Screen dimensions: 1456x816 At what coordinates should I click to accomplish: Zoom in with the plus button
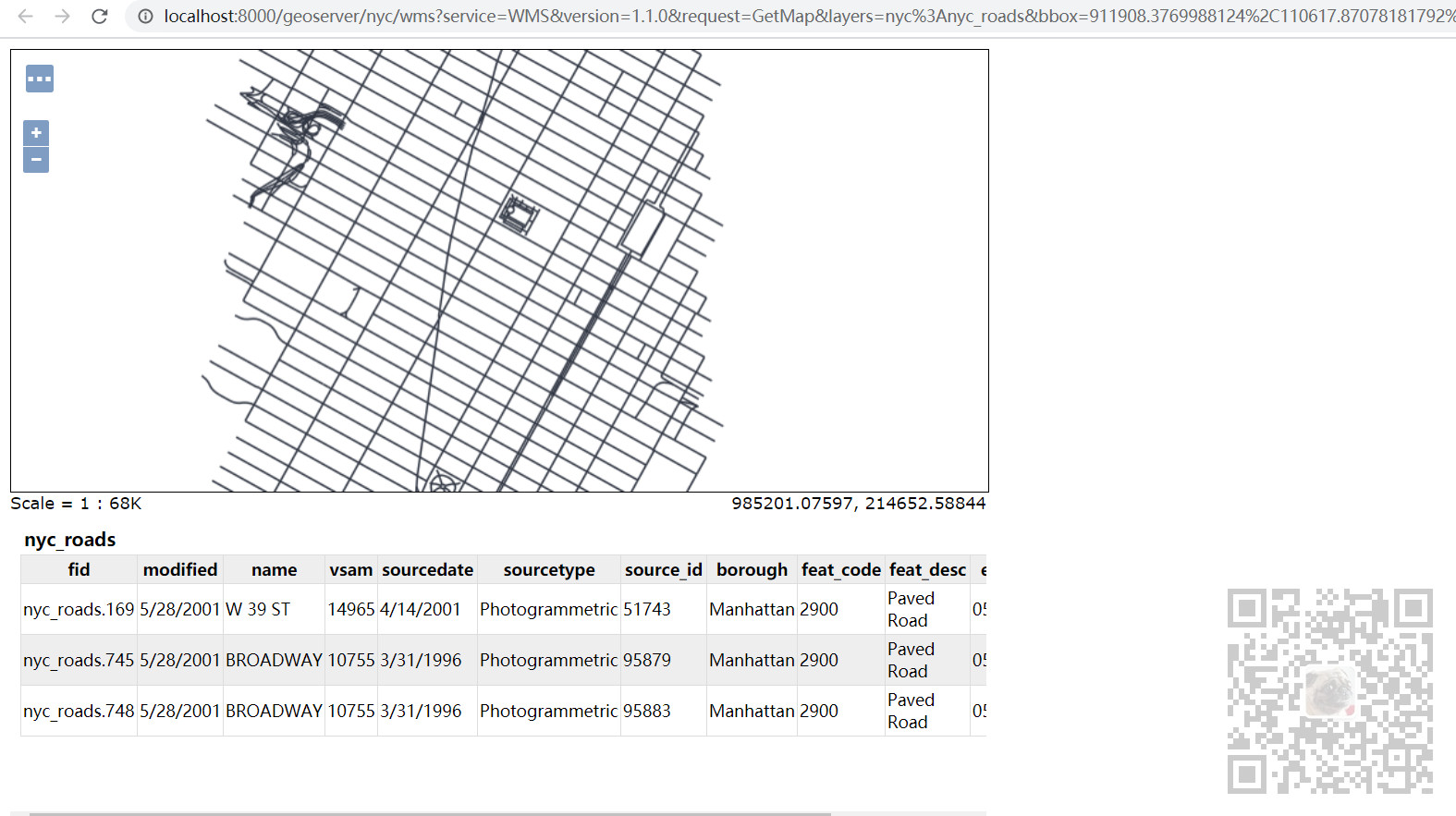(36, 133)
